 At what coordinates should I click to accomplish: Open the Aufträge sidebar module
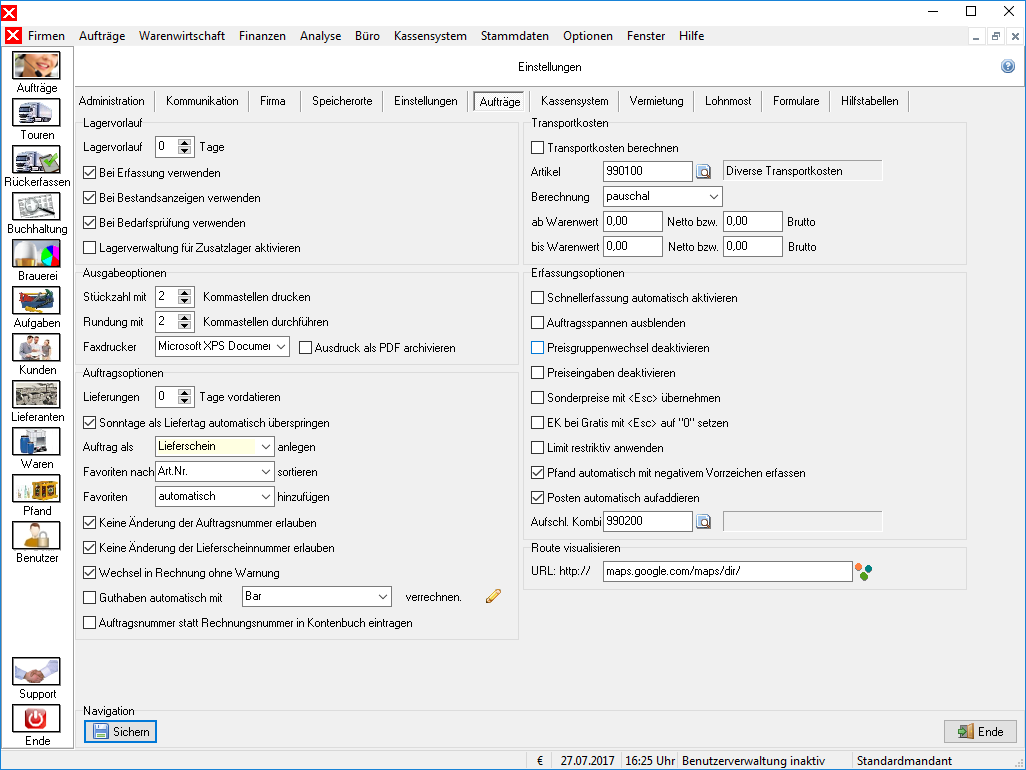pos(37,65)
